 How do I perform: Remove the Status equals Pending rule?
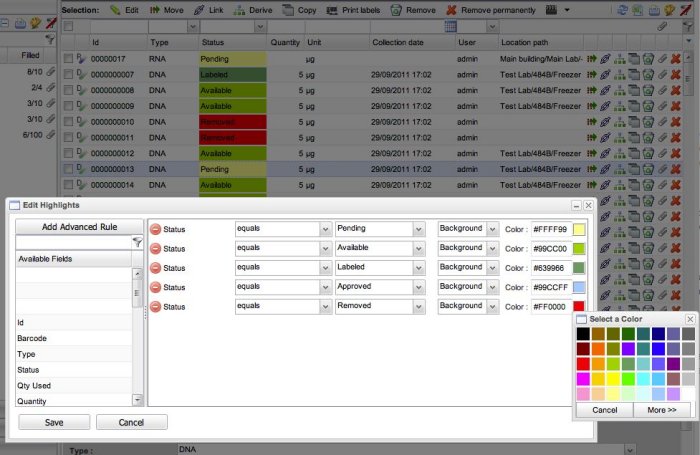tap(155, 229)
